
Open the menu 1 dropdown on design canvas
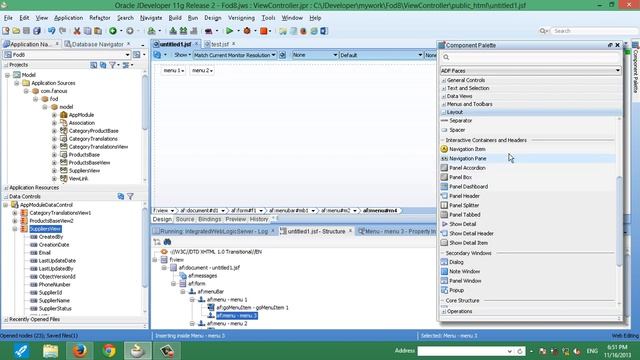click(x=173, y=71)
